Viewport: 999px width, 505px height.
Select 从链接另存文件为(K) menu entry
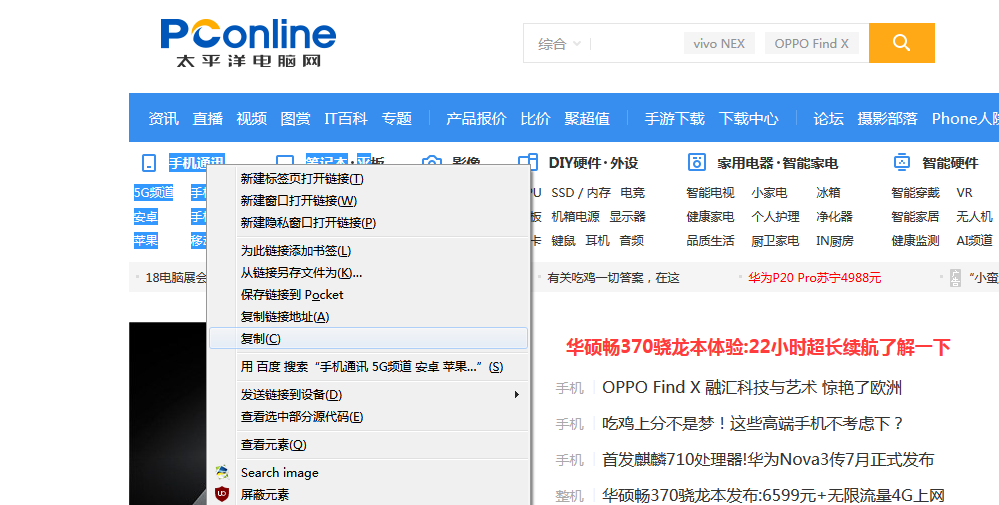(369, 273)
